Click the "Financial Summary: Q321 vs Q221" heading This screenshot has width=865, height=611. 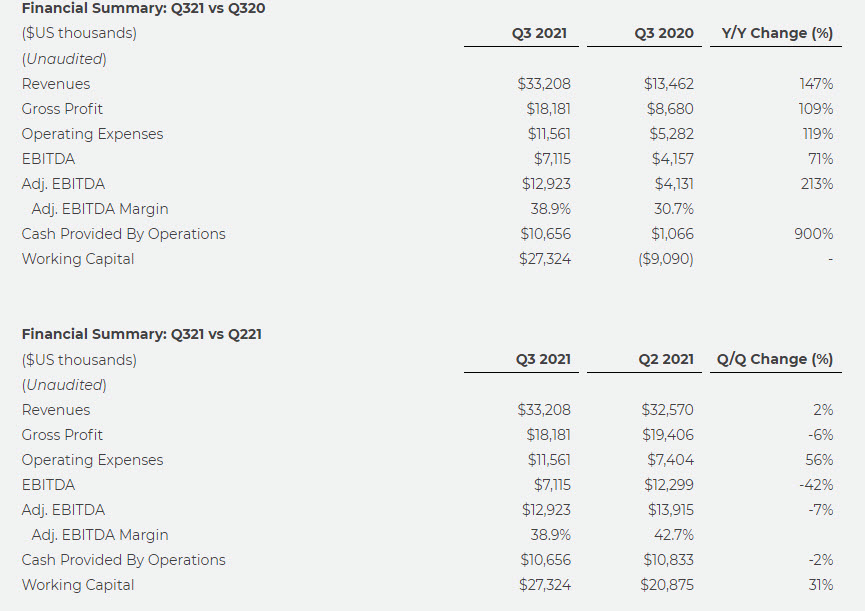click(142, 334)
